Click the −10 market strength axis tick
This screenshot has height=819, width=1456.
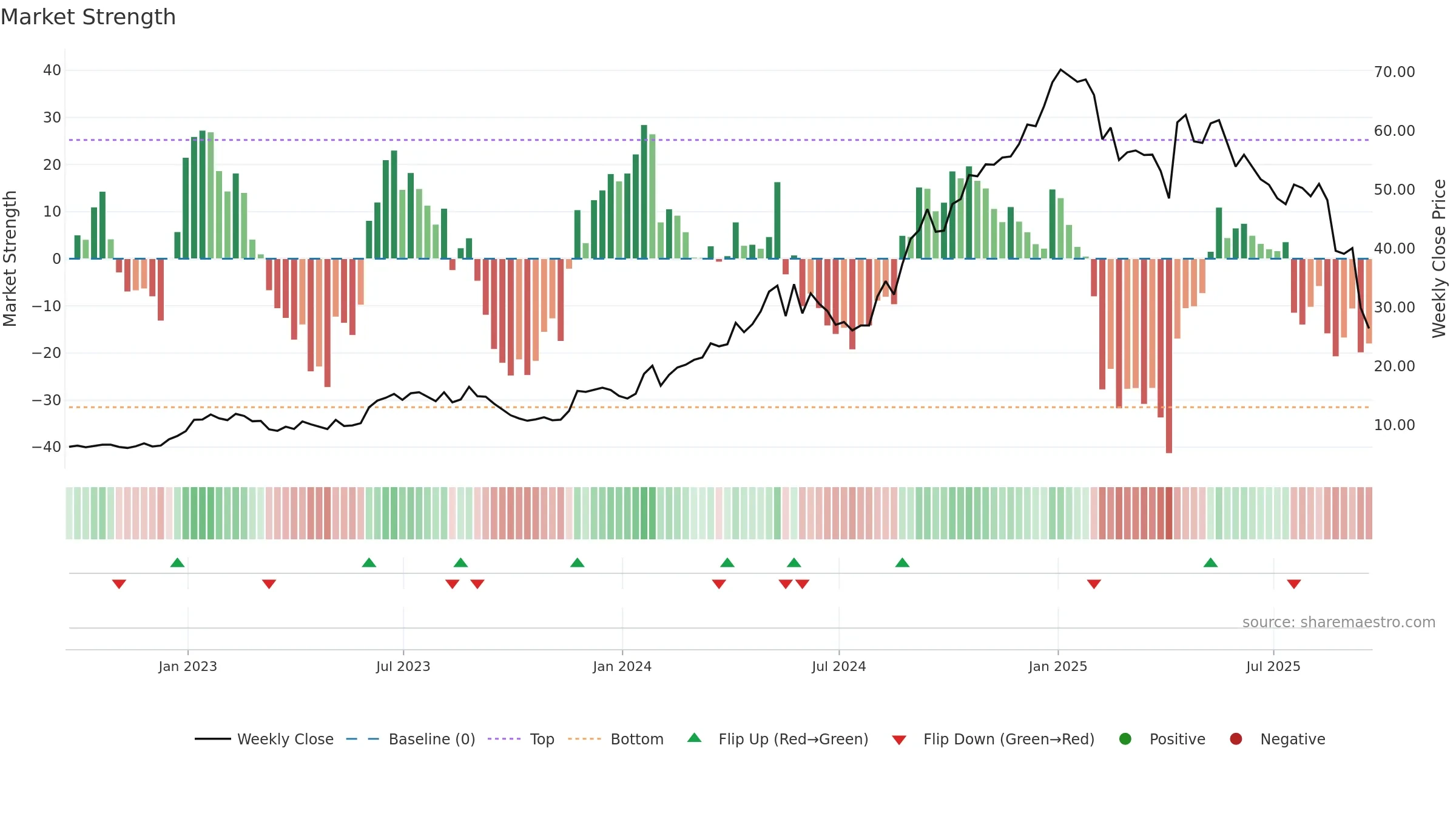coord(46,306)
